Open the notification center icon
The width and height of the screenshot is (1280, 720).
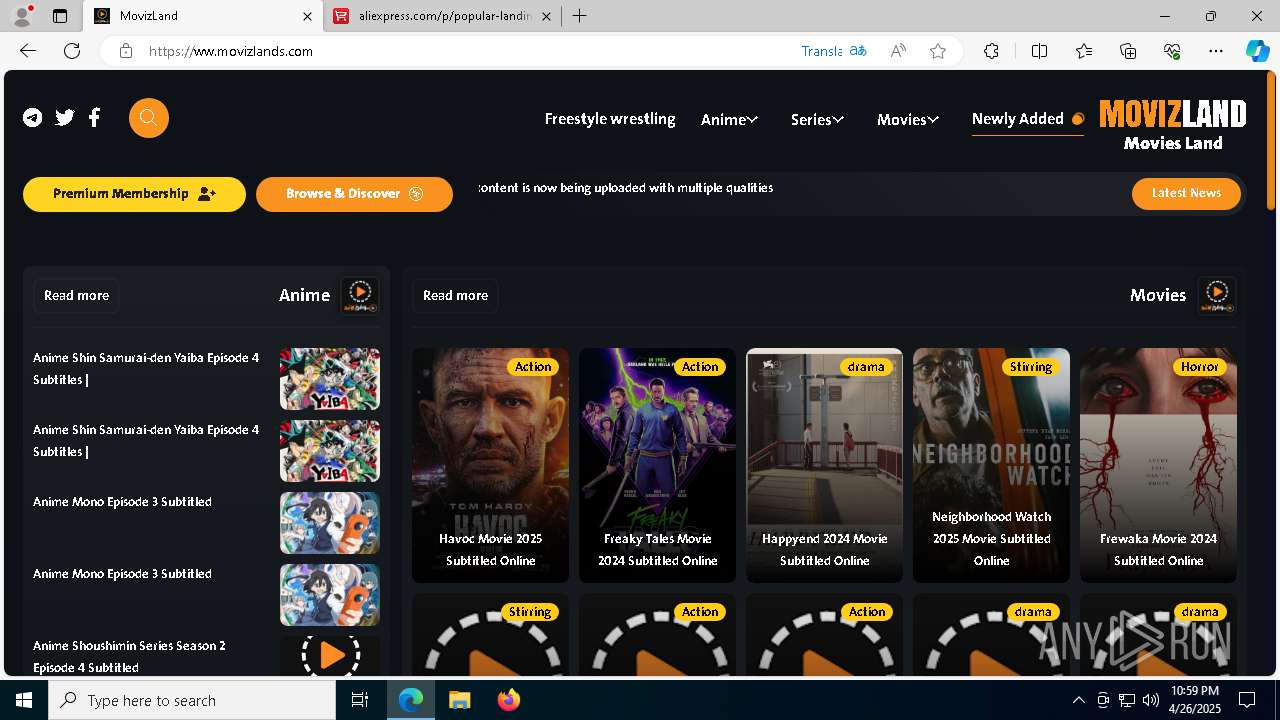1247,700
